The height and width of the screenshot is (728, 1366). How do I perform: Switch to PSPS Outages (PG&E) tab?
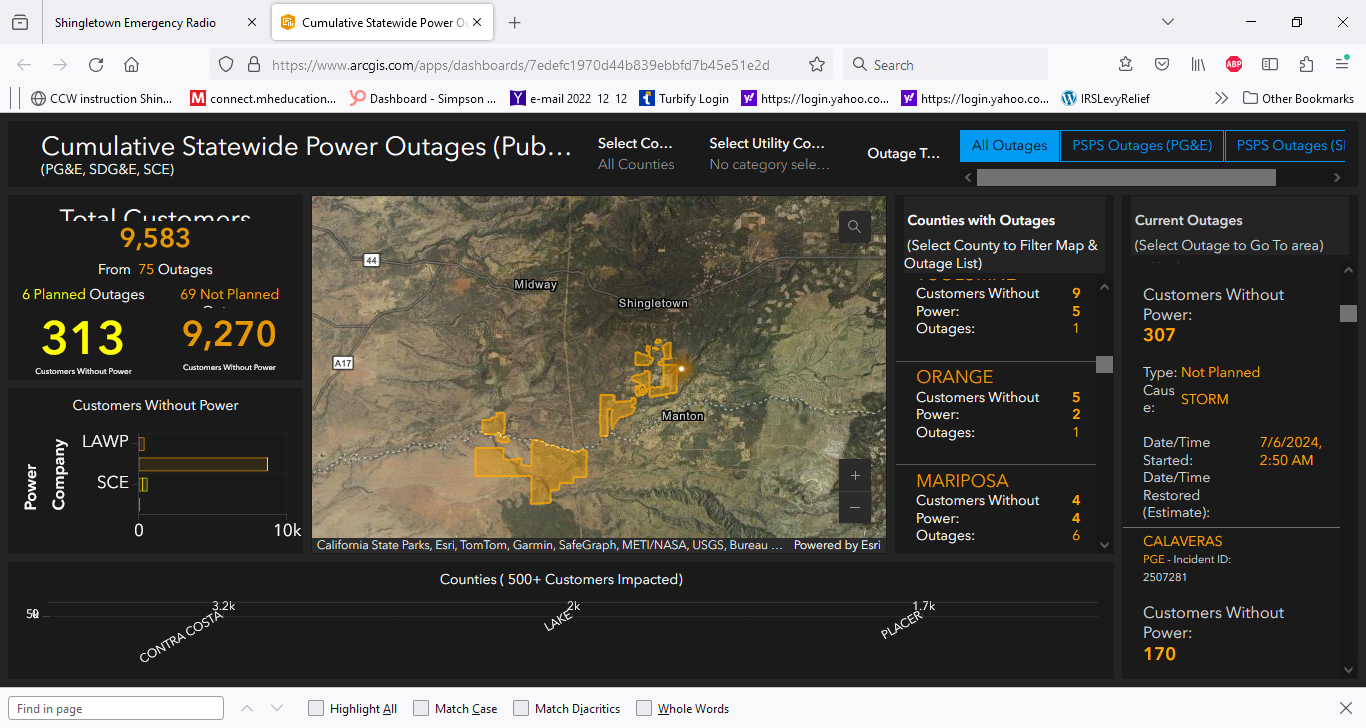coord(1141,146)
